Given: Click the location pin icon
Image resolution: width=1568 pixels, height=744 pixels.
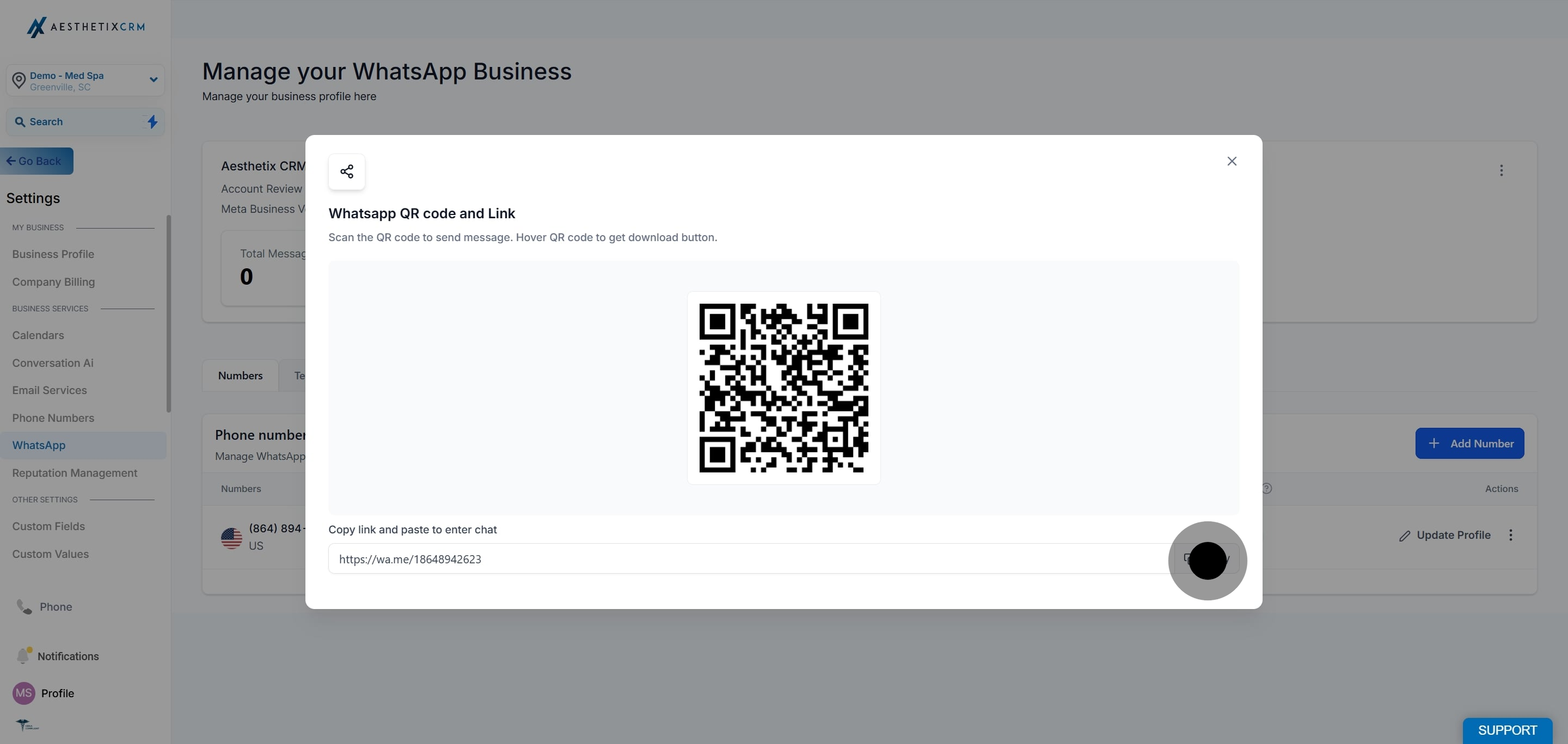Looking at the screenshot, I should point(19,81).
